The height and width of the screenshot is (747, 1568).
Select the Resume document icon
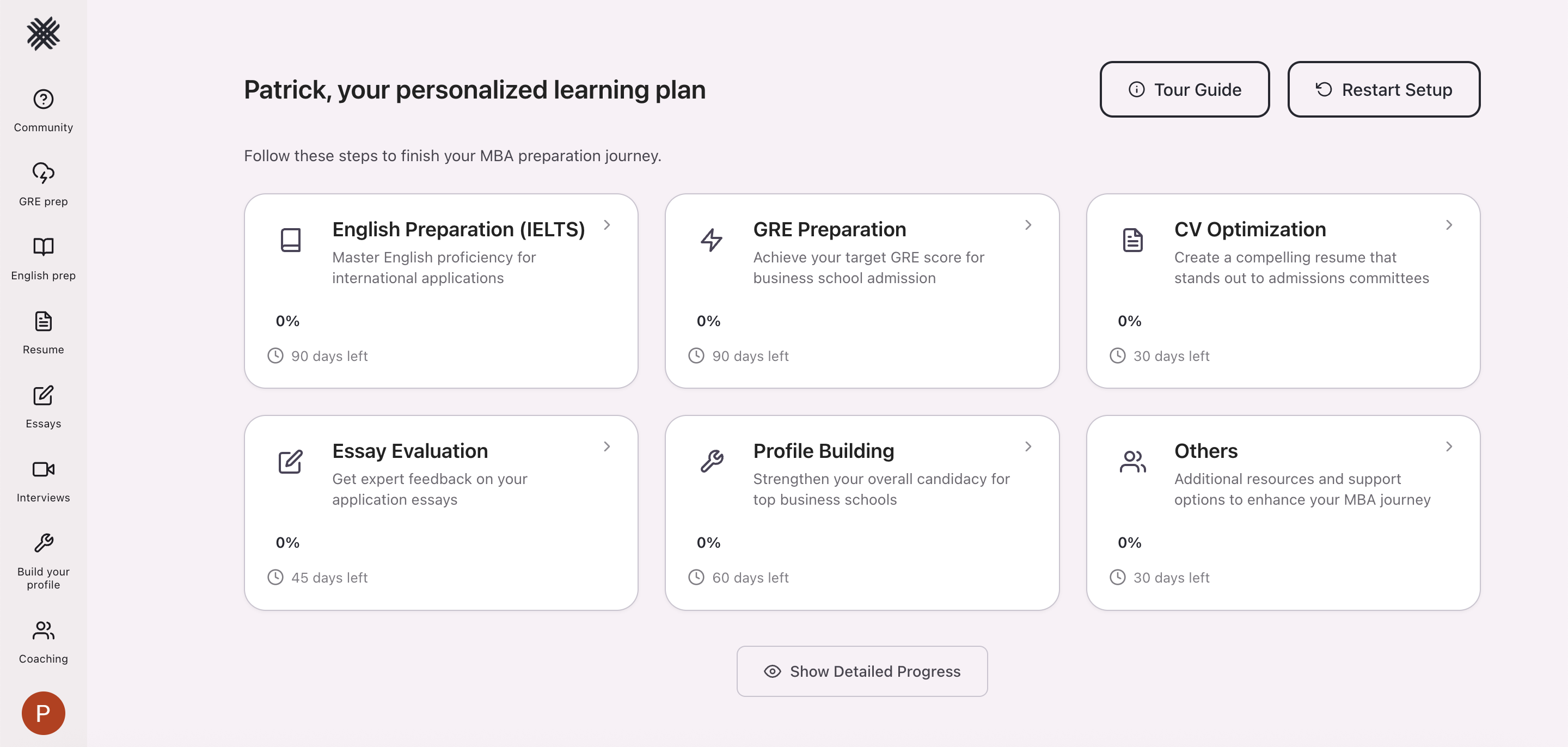43,321
